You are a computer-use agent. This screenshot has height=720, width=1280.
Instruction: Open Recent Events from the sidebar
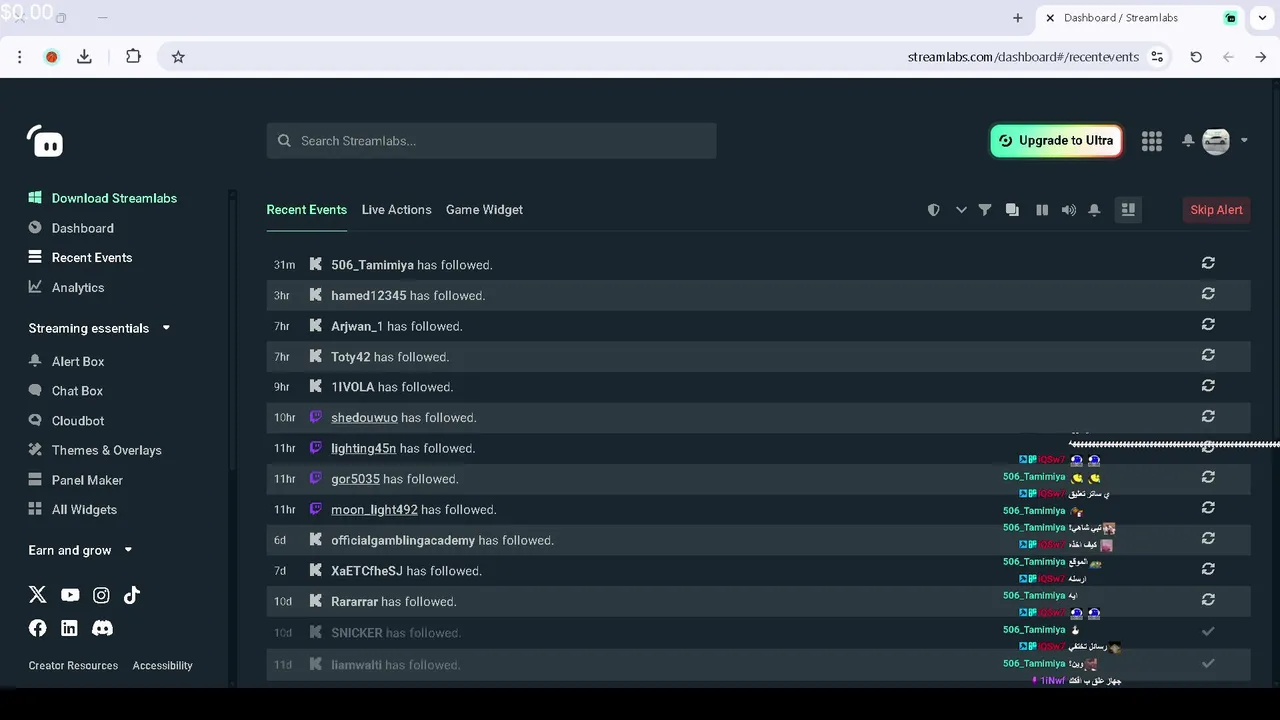(80, 258)
